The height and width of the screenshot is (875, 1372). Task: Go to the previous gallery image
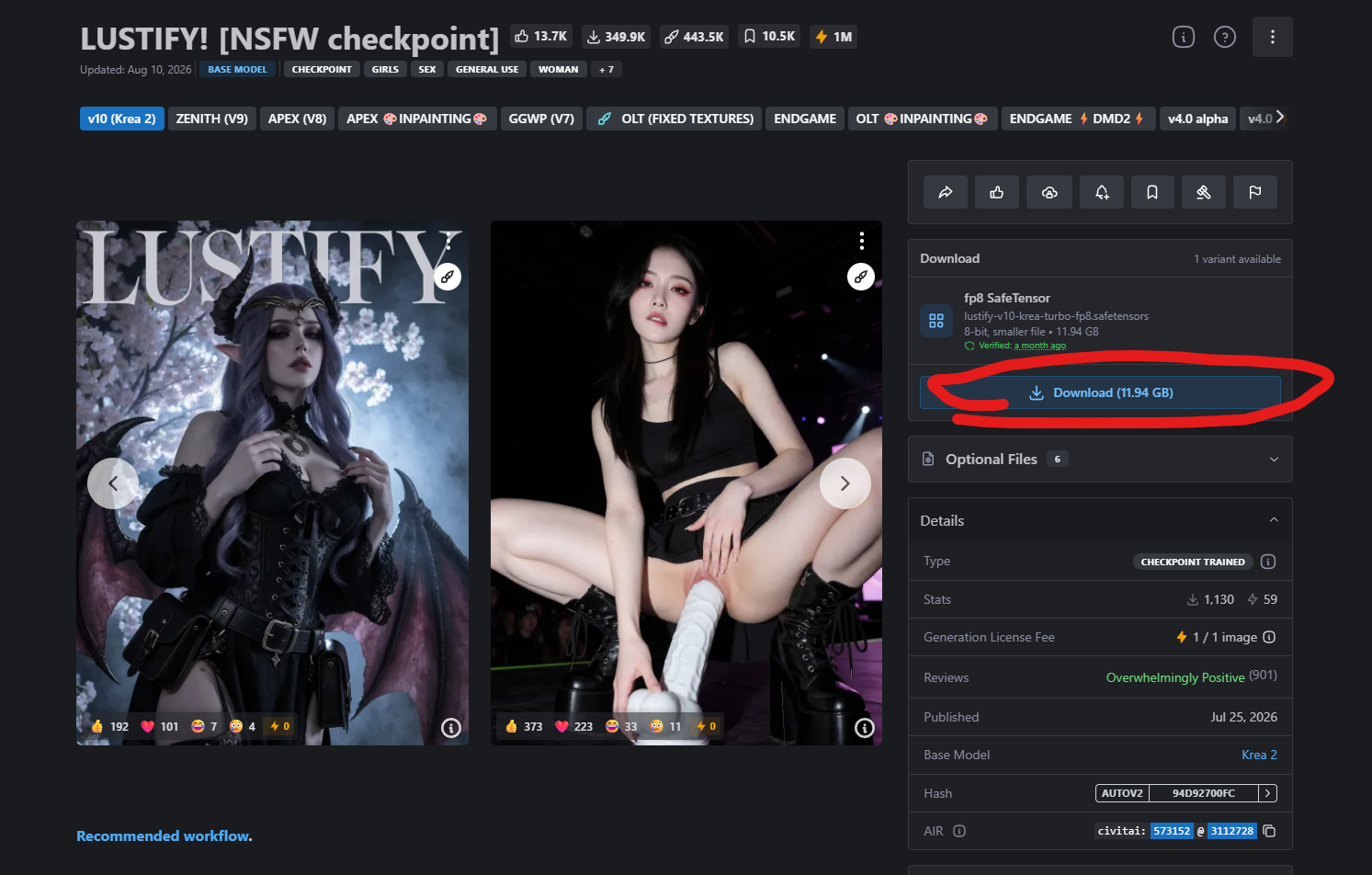[113, 483]
